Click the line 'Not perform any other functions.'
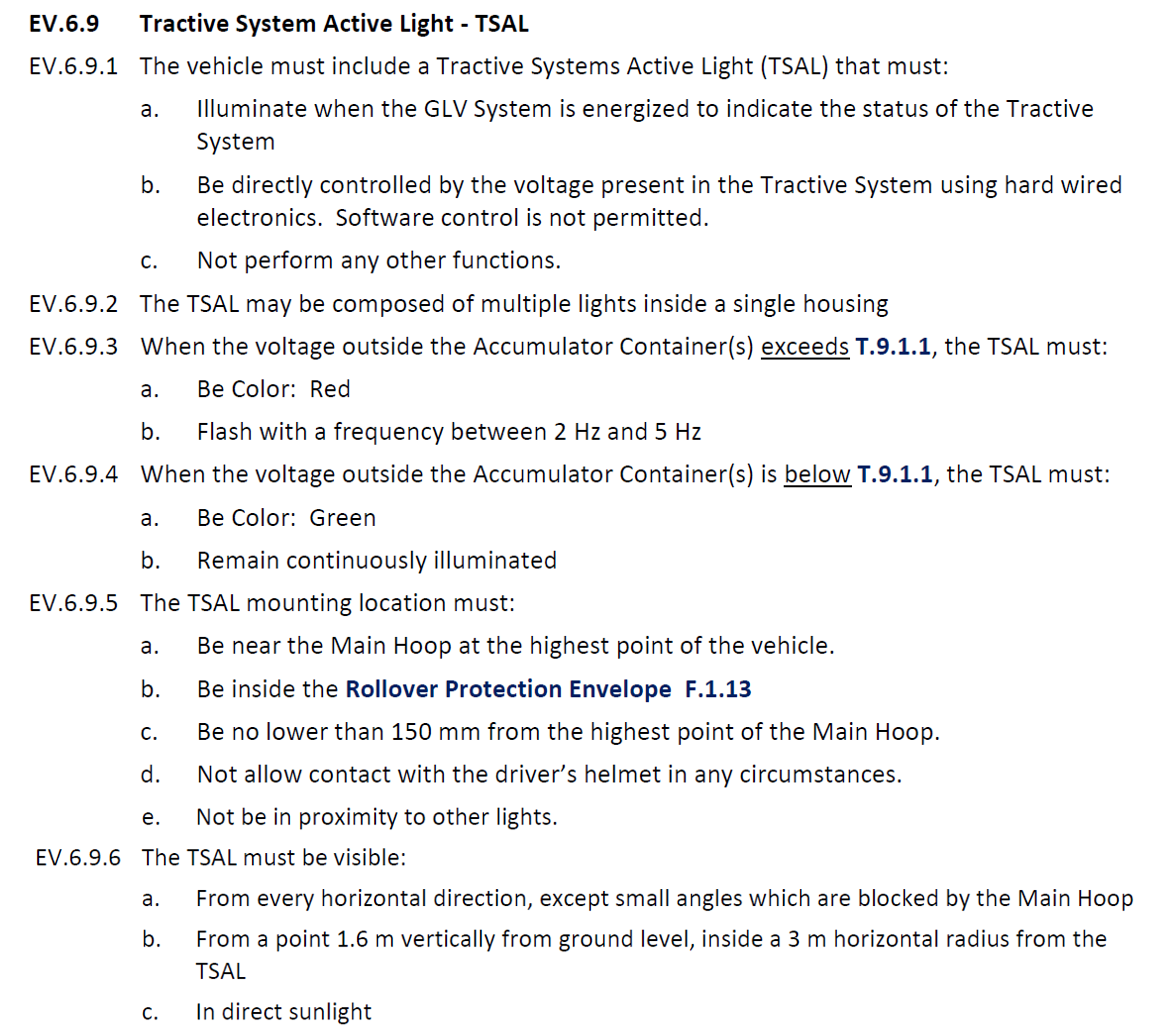Viewport: 1174px width, 1031px height. 379,261
